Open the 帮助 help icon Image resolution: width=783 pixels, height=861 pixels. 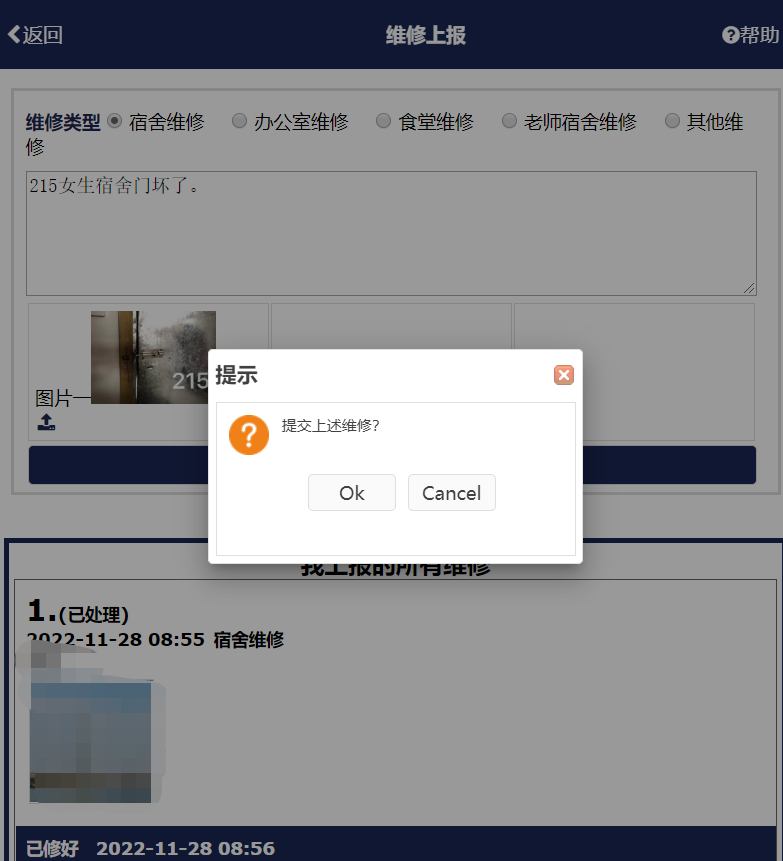pyautogui.click(x=730, y=35)
